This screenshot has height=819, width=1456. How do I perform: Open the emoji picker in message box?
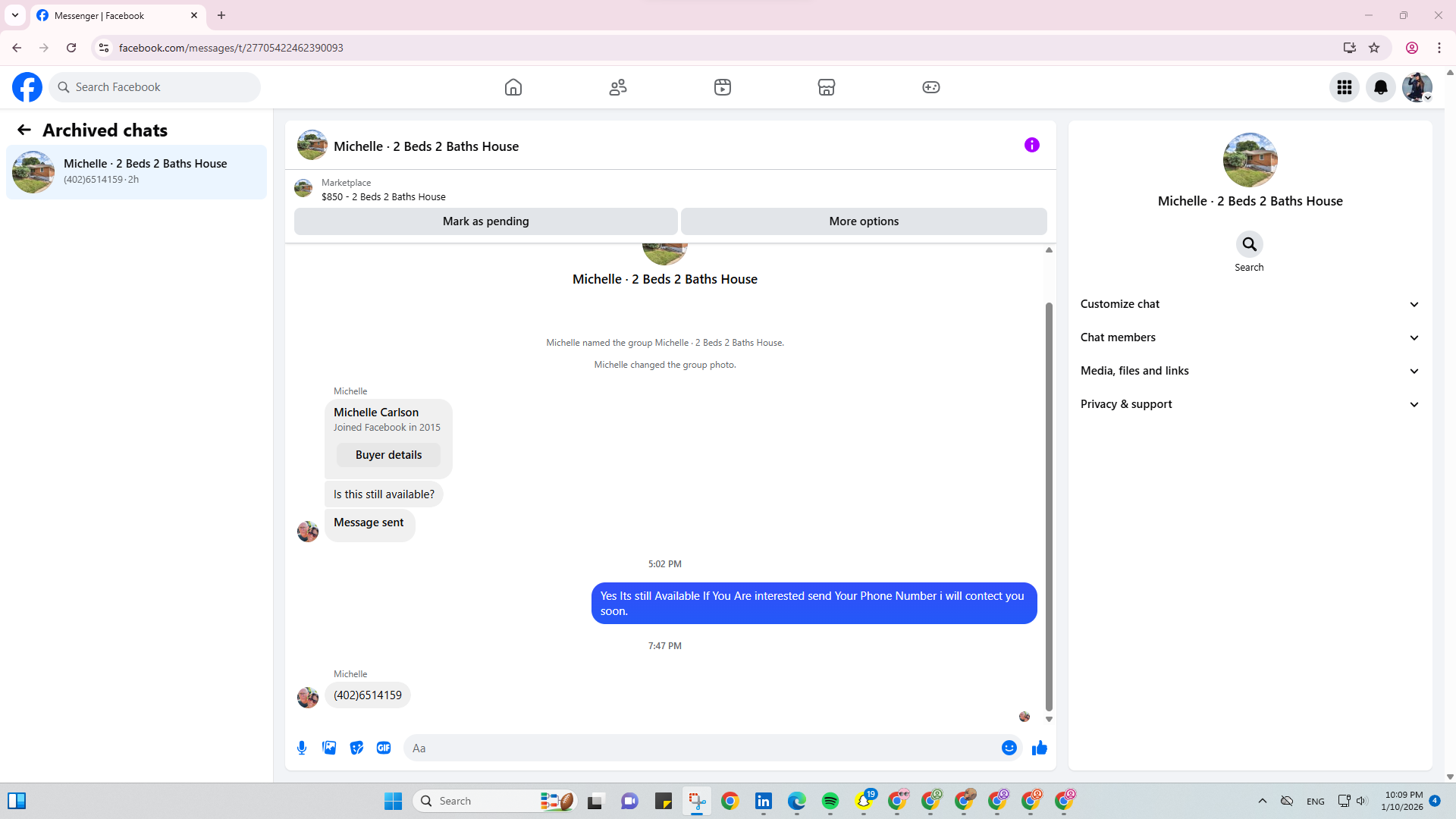tap(1009, 748)
